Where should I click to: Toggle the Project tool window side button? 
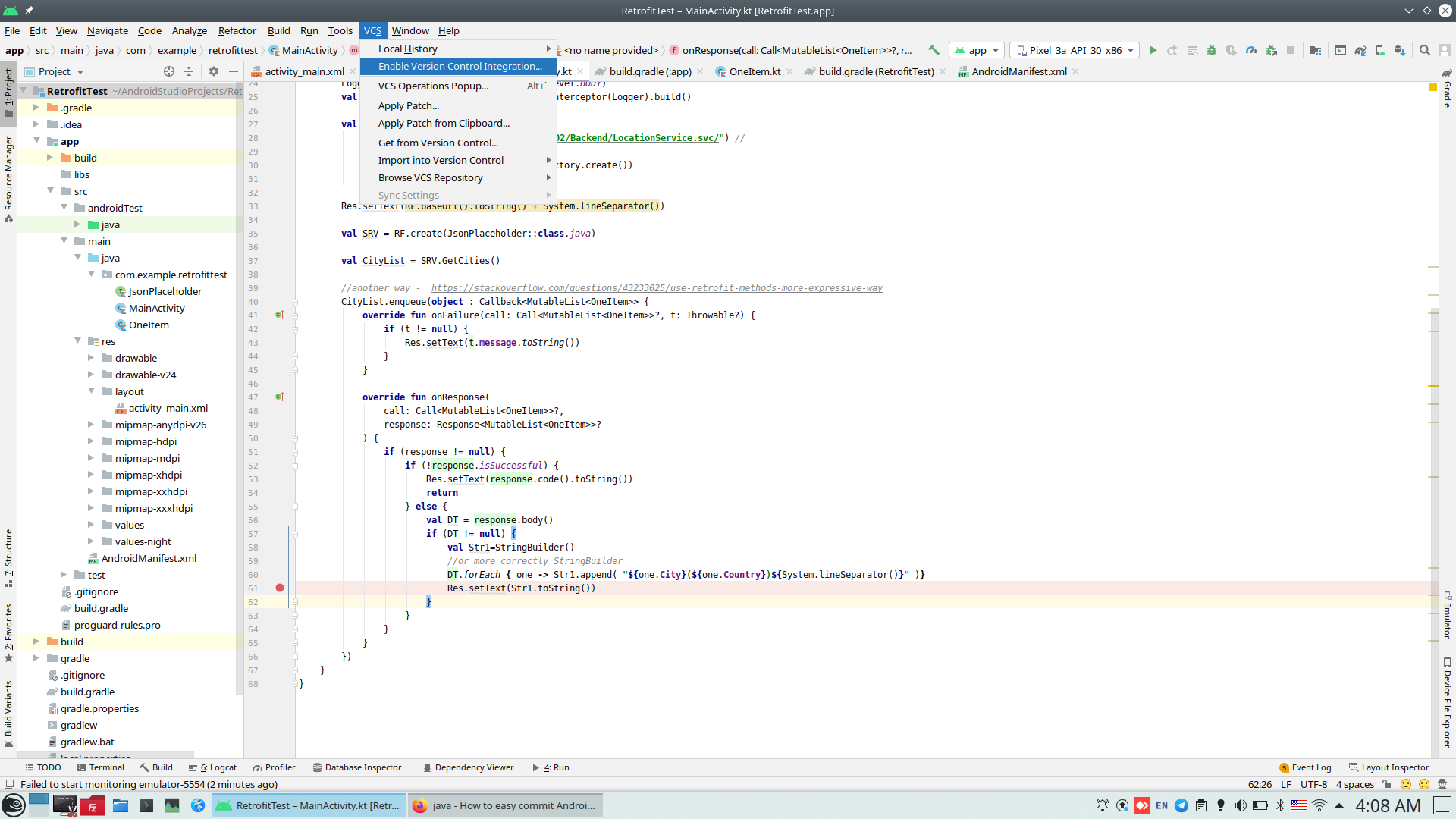coord(8,91)
